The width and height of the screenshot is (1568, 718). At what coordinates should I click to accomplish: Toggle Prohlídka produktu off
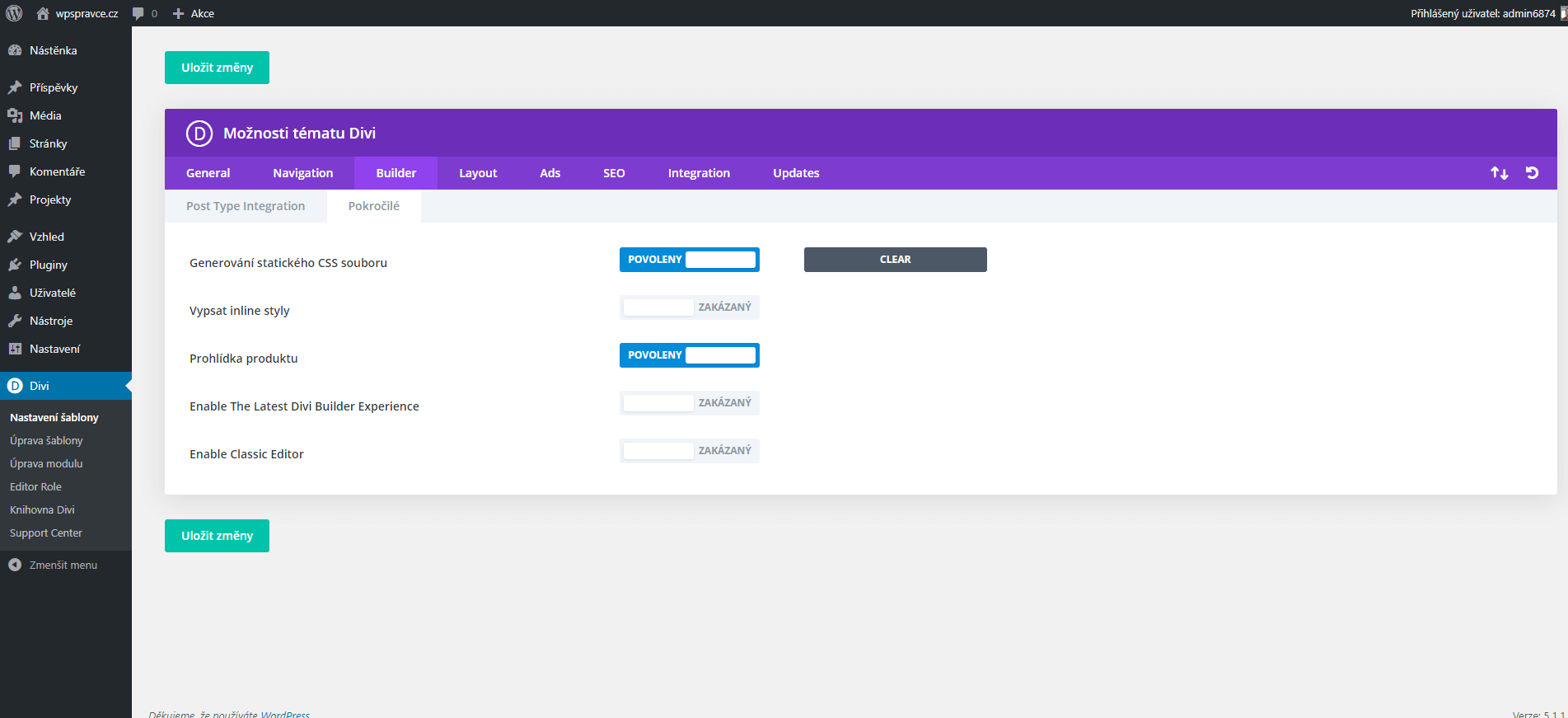coord(690,355)
